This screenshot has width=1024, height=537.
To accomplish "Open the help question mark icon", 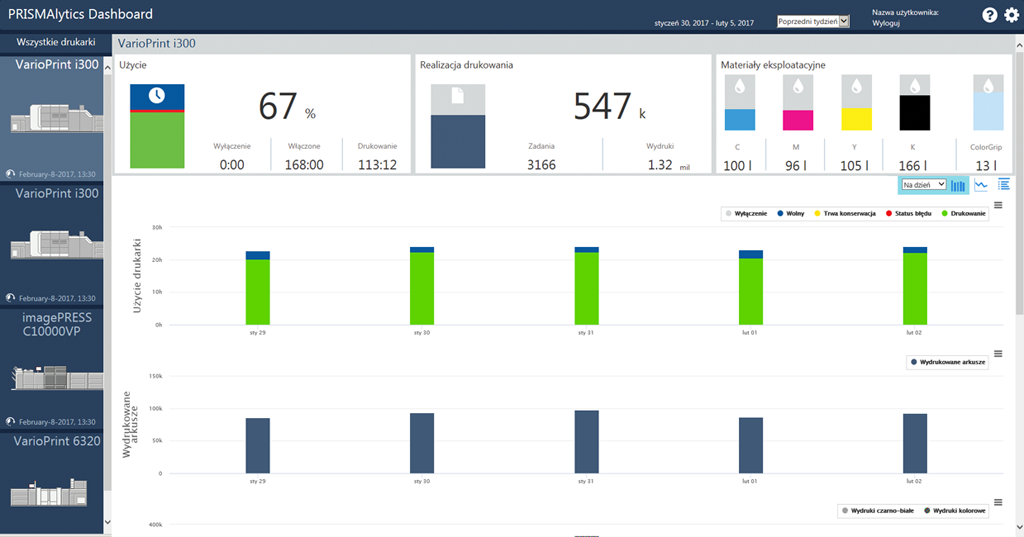I will tap(990, 15).
